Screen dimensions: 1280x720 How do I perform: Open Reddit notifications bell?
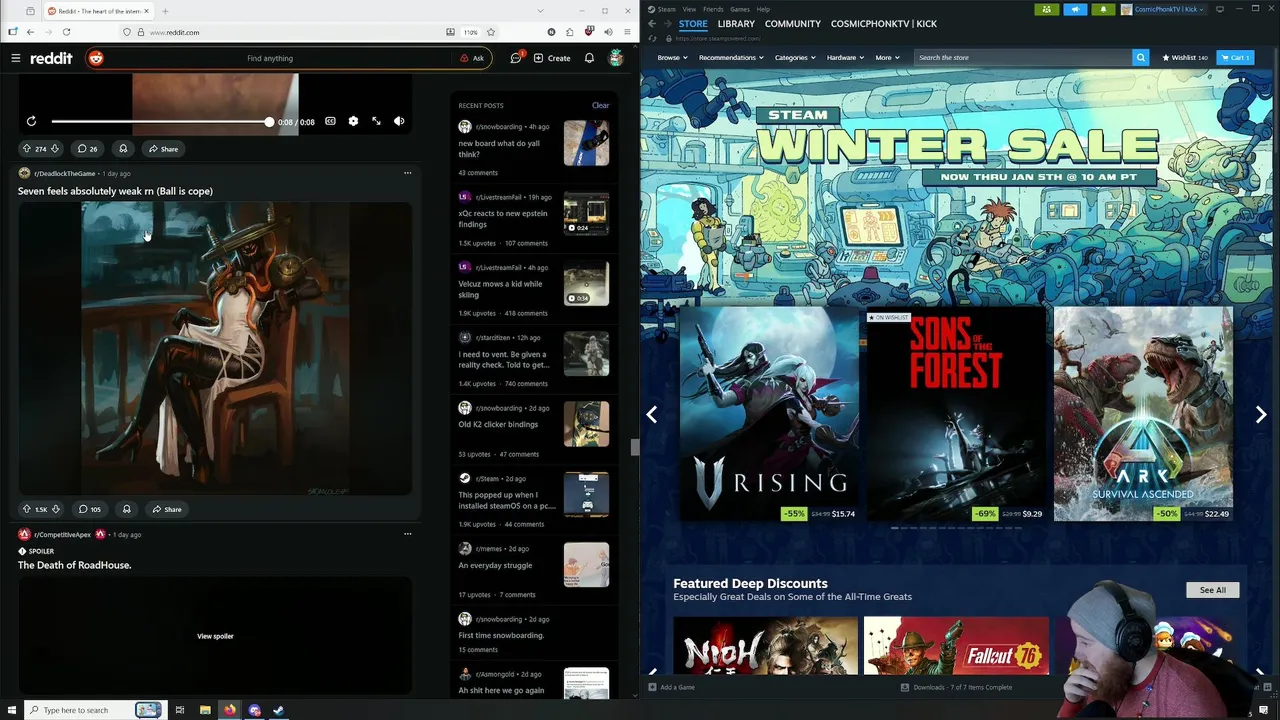click(589, 58)
